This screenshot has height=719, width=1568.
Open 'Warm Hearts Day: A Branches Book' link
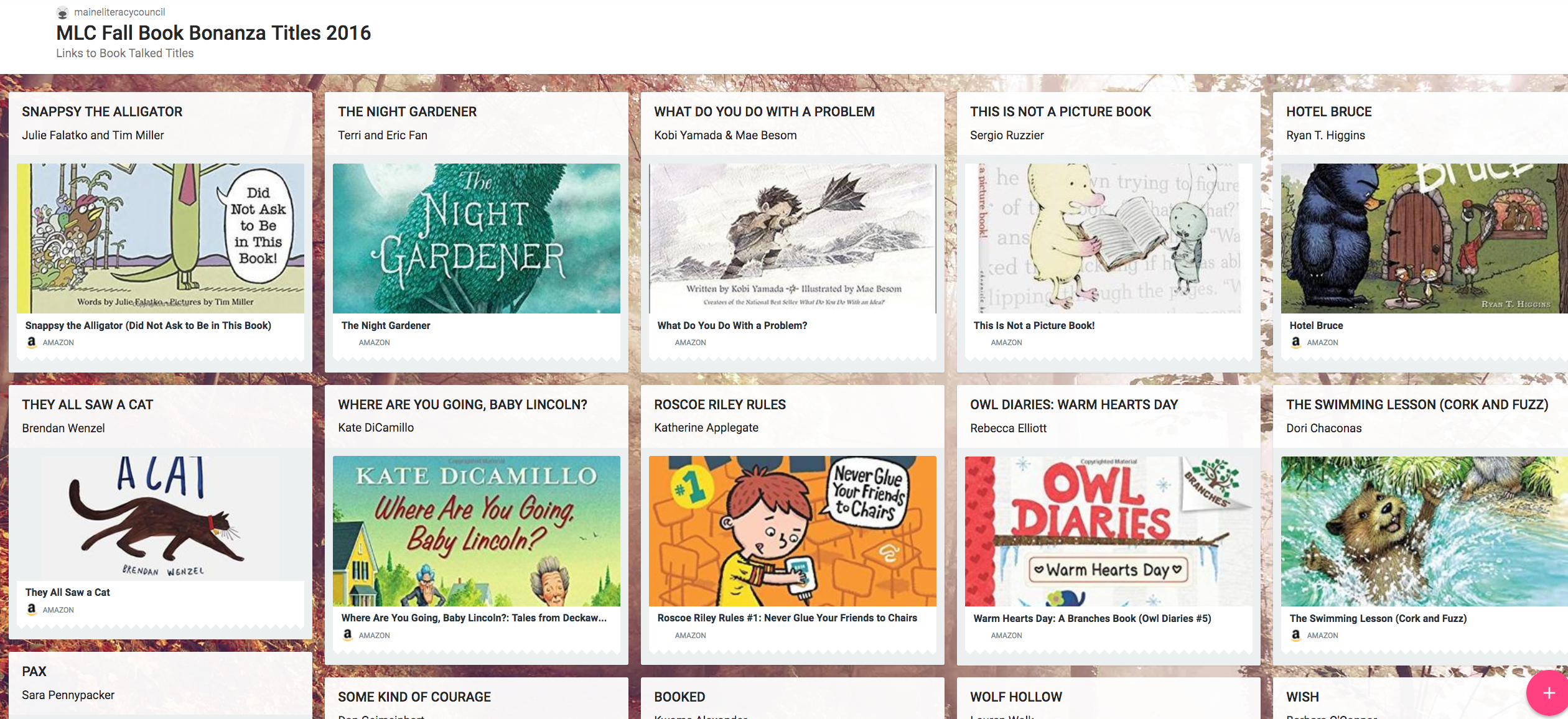[1092, 618]
